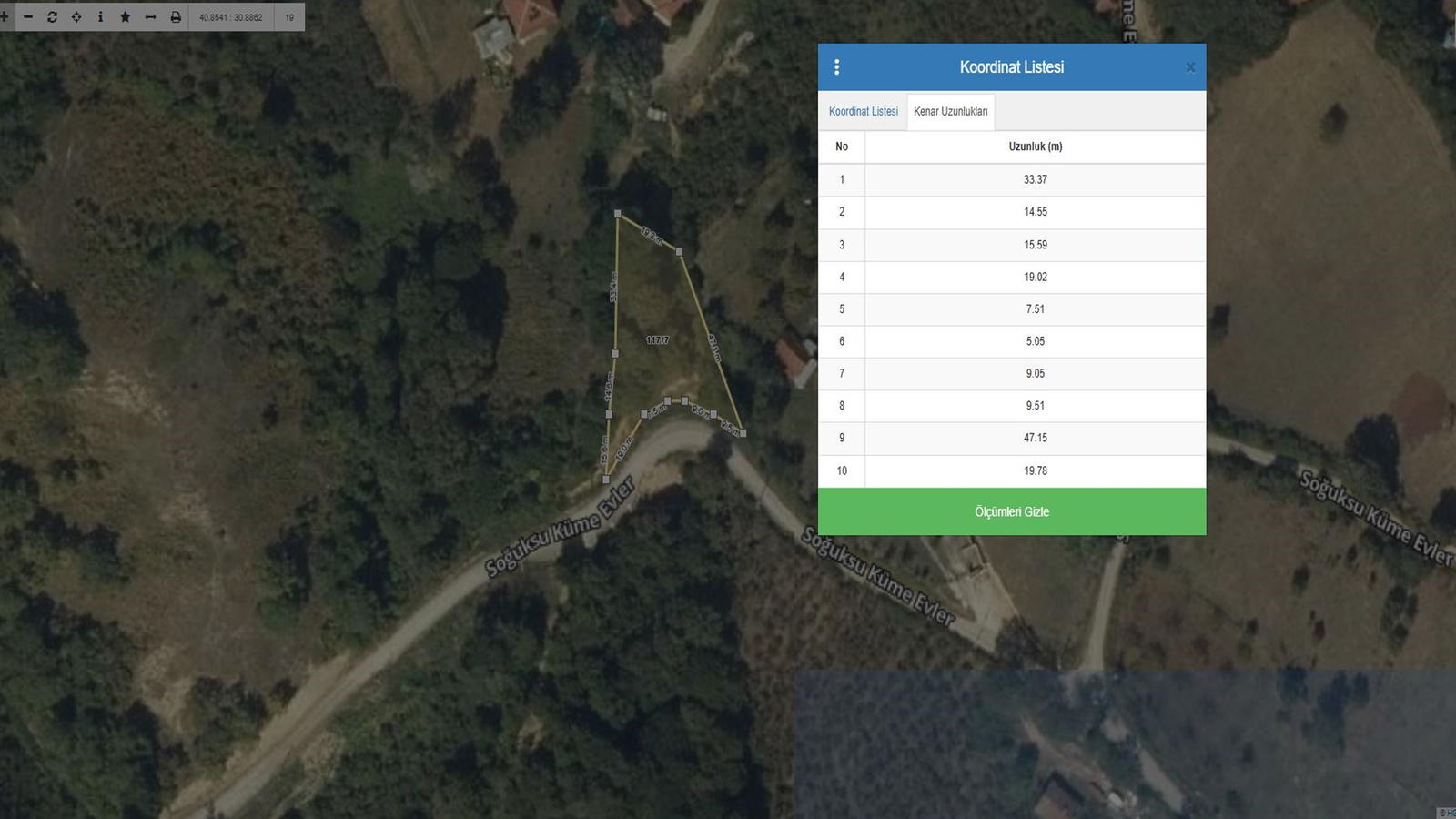The image size is (1456, 819).
Task: Open the three-dot panel menu
Action: tap(836, 66)
